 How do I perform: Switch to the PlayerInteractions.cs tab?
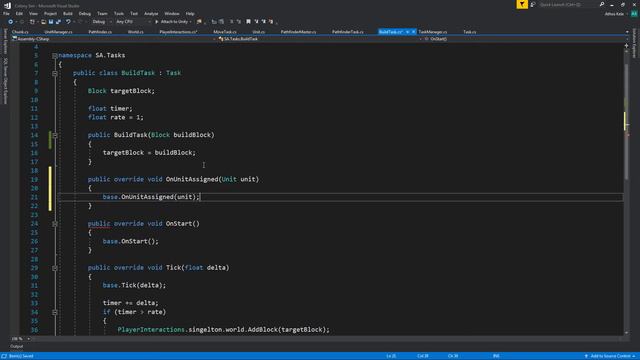pos(178,32)
